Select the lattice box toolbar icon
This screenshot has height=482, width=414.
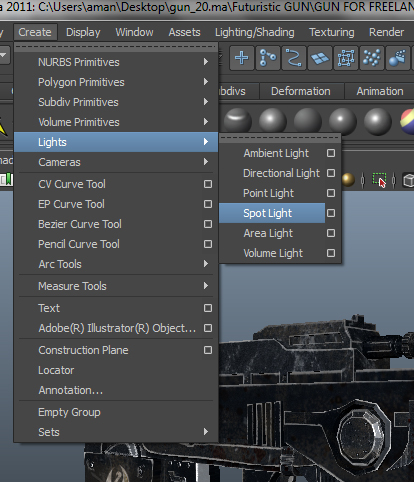tap(346, 58)
